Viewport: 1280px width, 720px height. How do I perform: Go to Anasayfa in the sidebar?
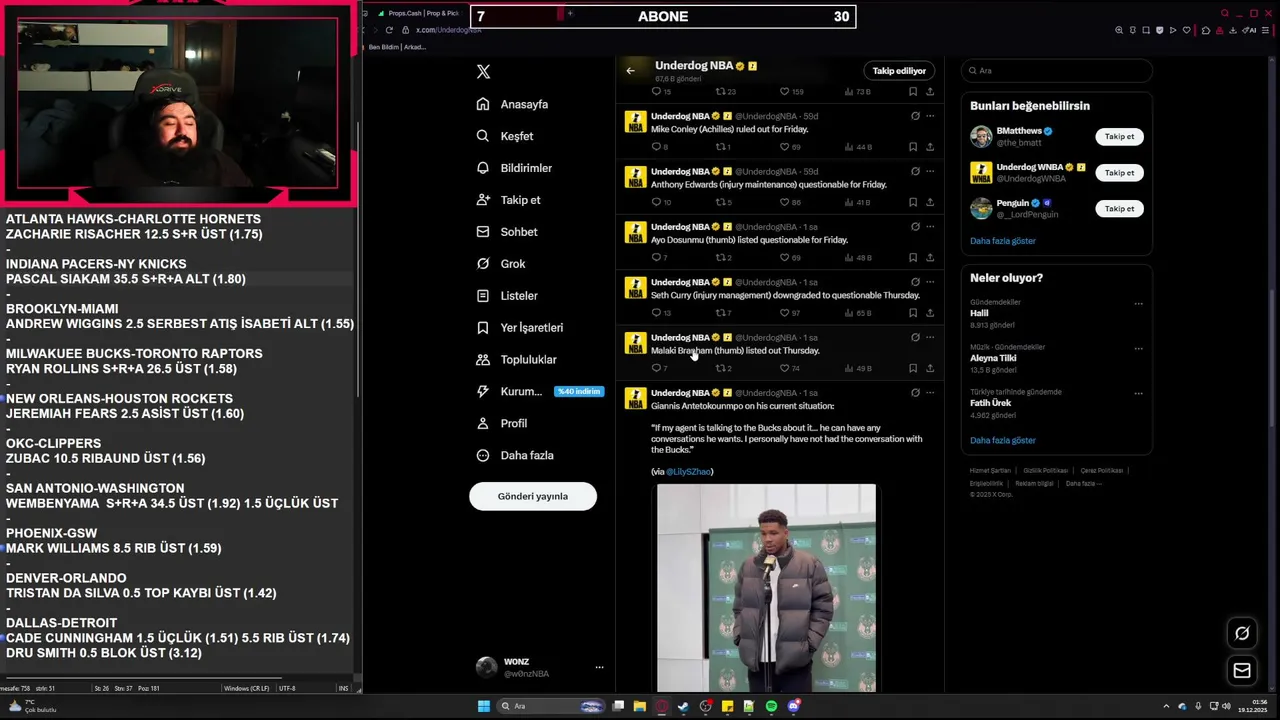(512, 104)
